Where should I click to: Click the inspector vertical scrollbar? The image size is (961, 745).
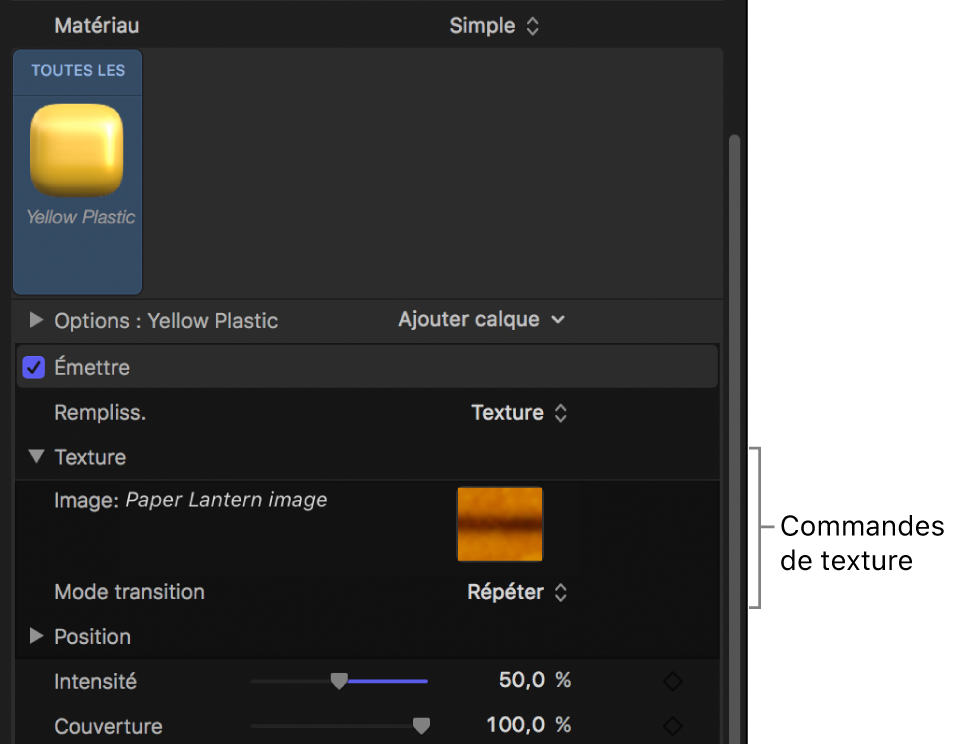coord(734,438)
